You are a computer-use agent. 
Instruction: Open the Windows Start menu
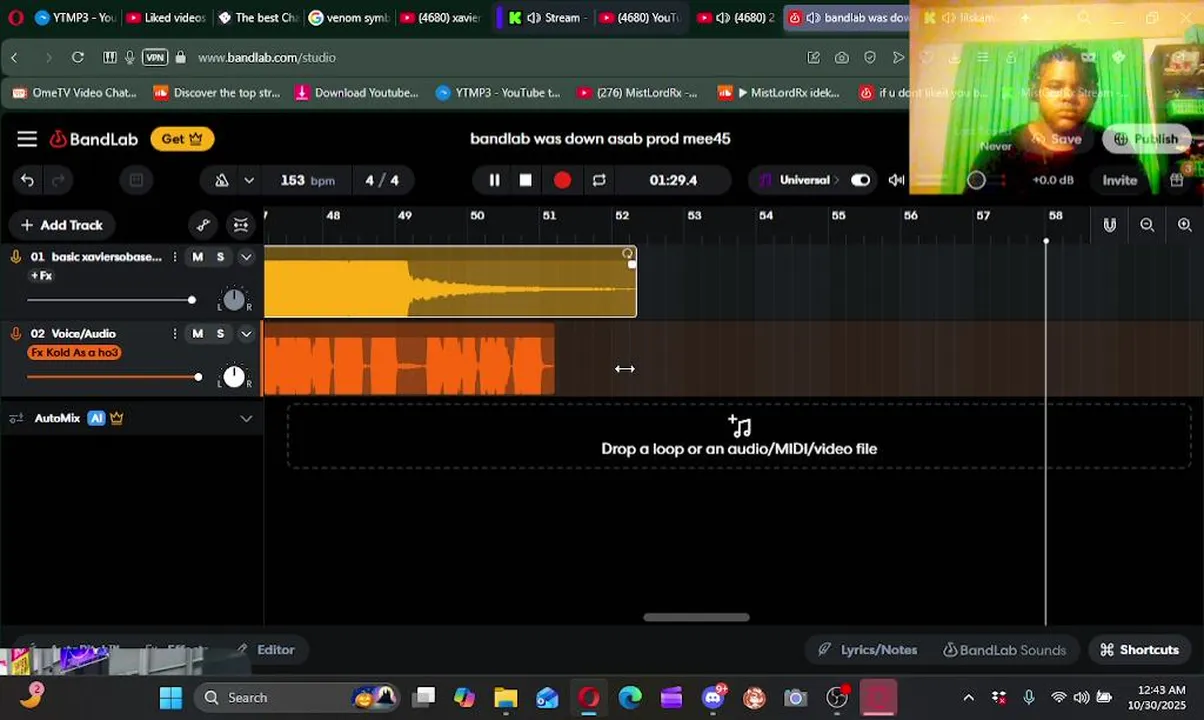tap(171, 698)
